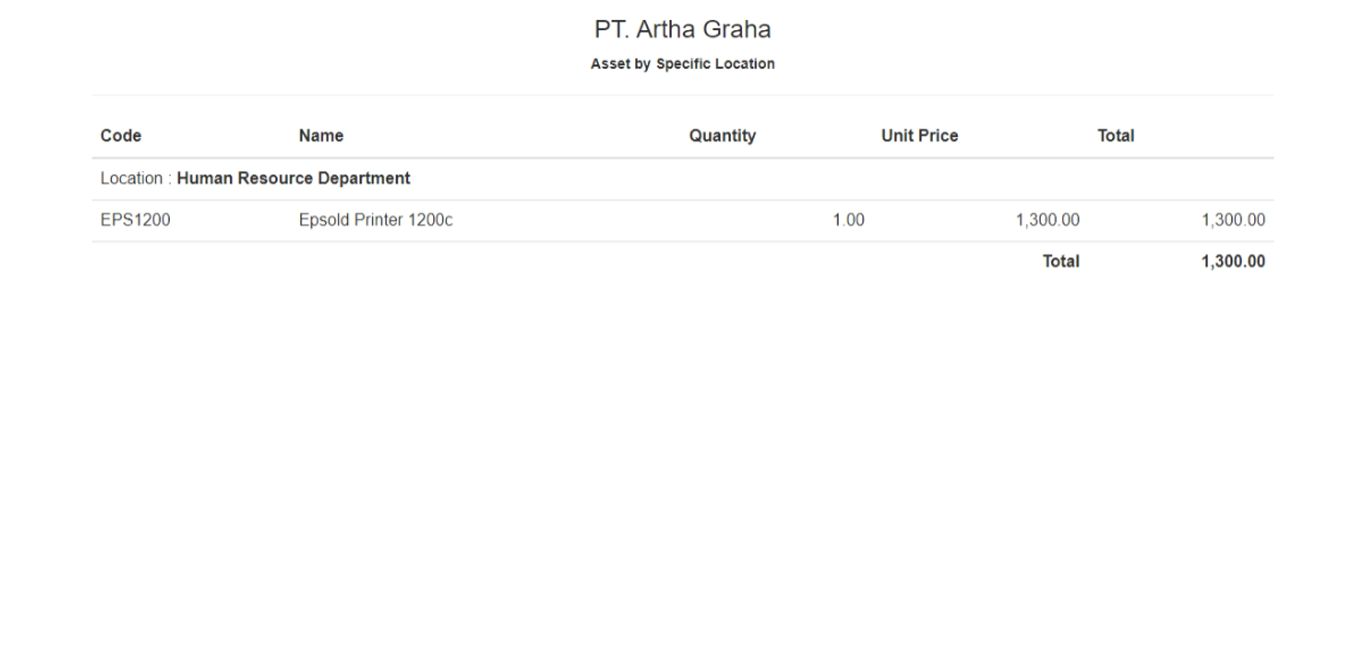Click the non-bold total in the EPS1200 row
The height and width of the screenshot is (657, 1366).
coord(1233,221)
